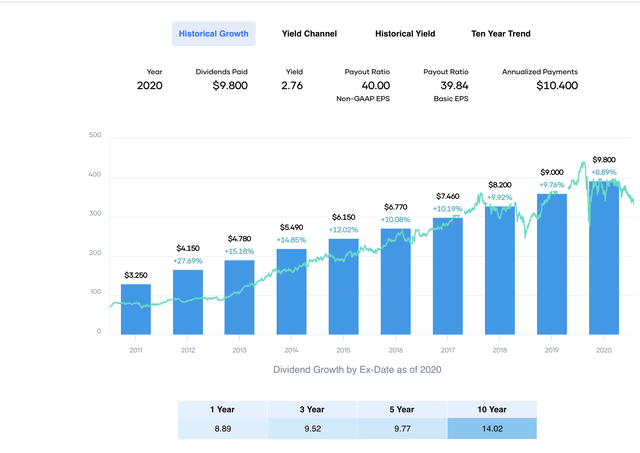The width and height of the screenshot is (640, 453).
Task: Open the Historical Yield tab
Action: pyautogui.click(x=405, y=34)
